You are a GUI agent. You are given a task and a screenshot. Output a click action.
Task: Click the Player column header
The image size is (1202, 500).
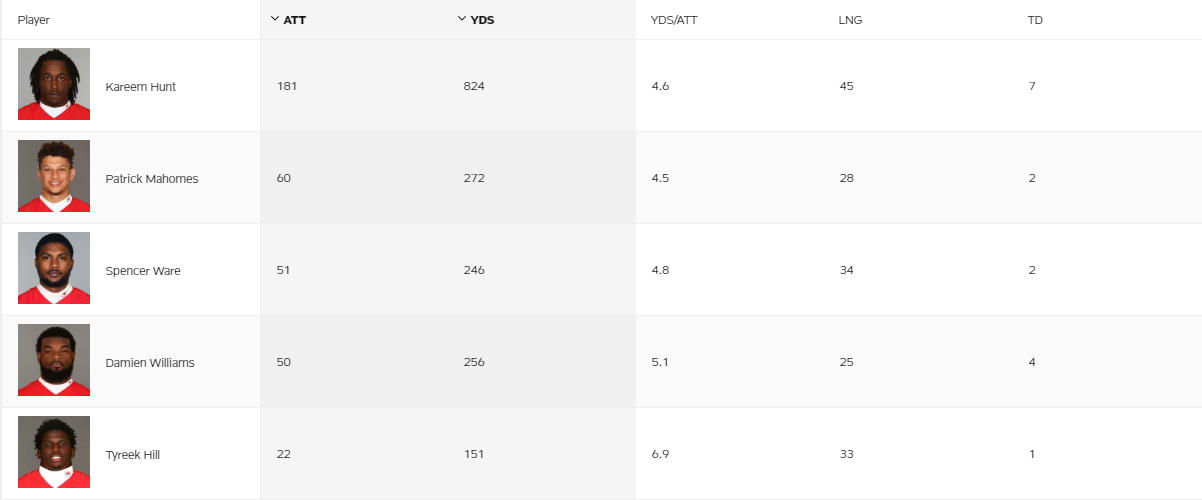34,20
